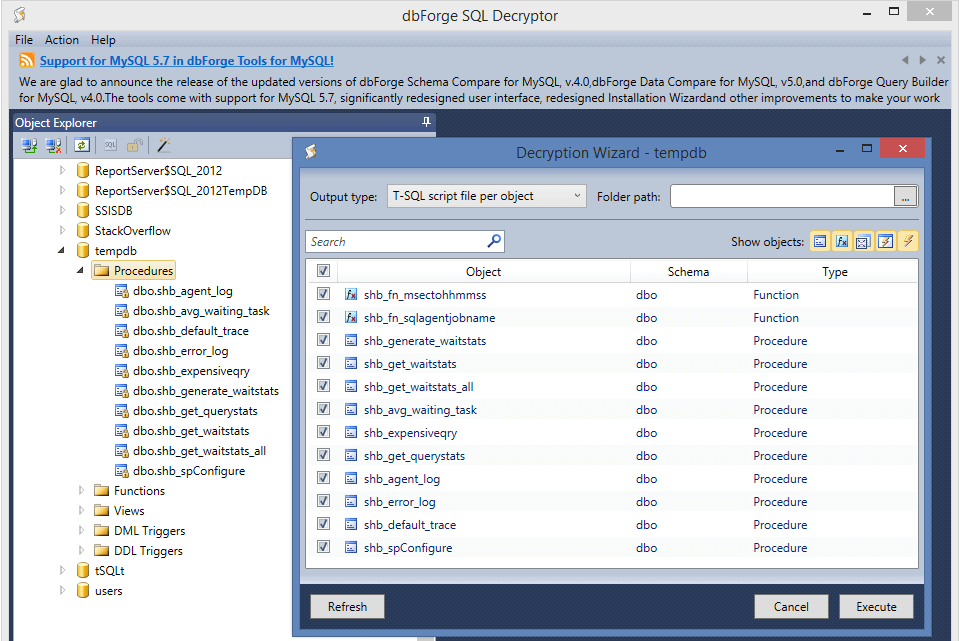Open the Decryption Wizard wand icon
959x641 pixels.
click(x=164, y=146)
